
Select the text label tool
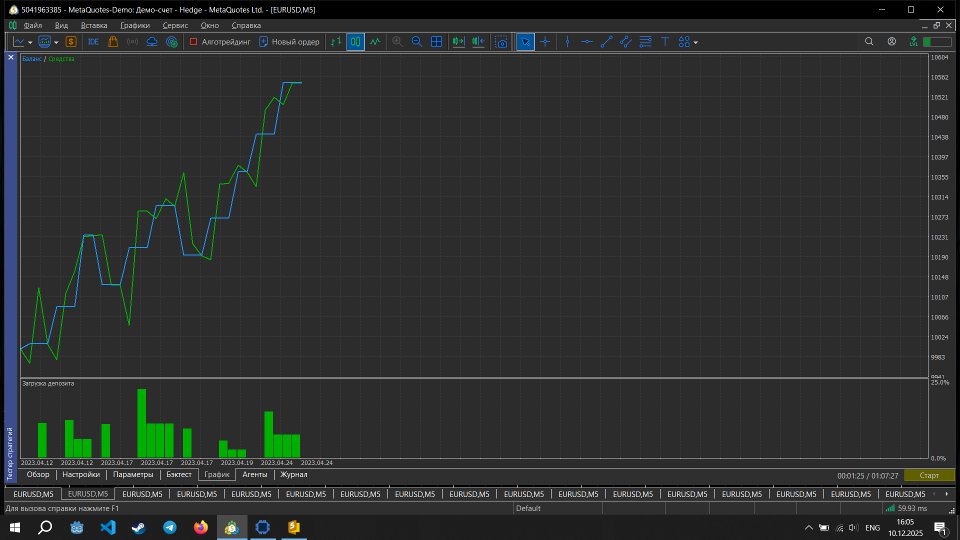(x=665, y=42)
